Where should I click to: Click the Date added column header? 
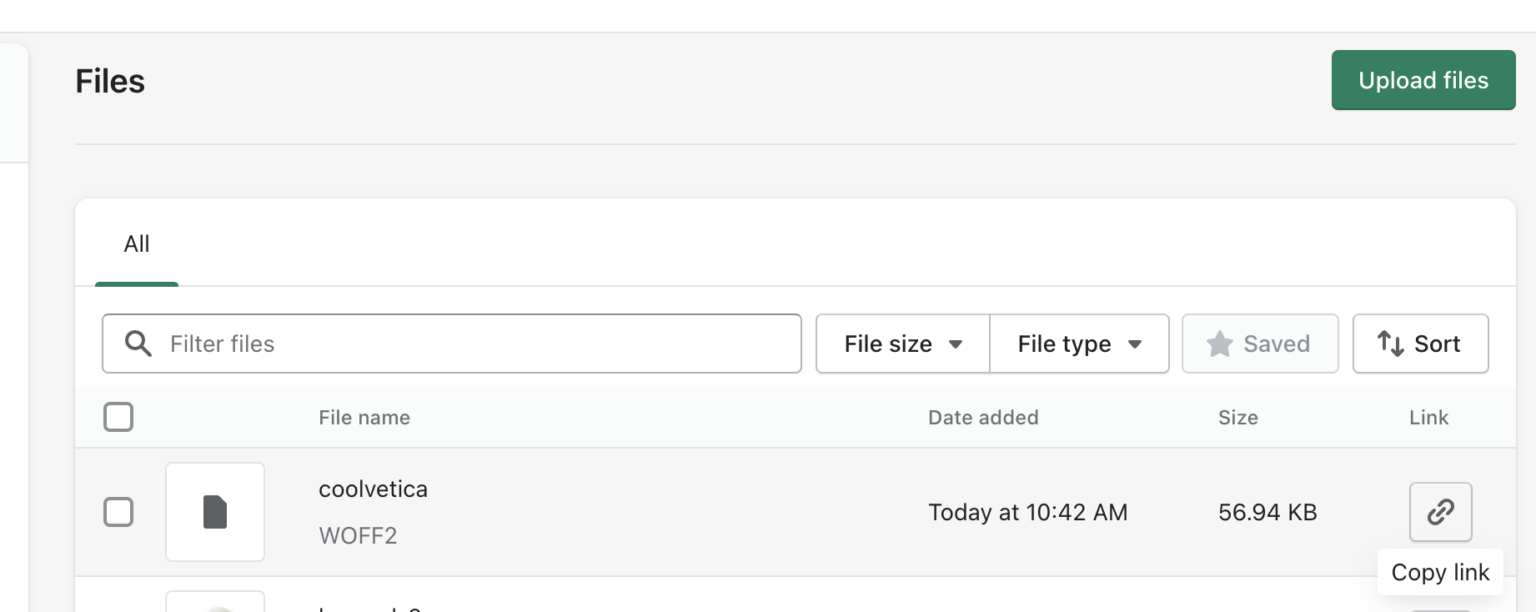coord(983,417)
